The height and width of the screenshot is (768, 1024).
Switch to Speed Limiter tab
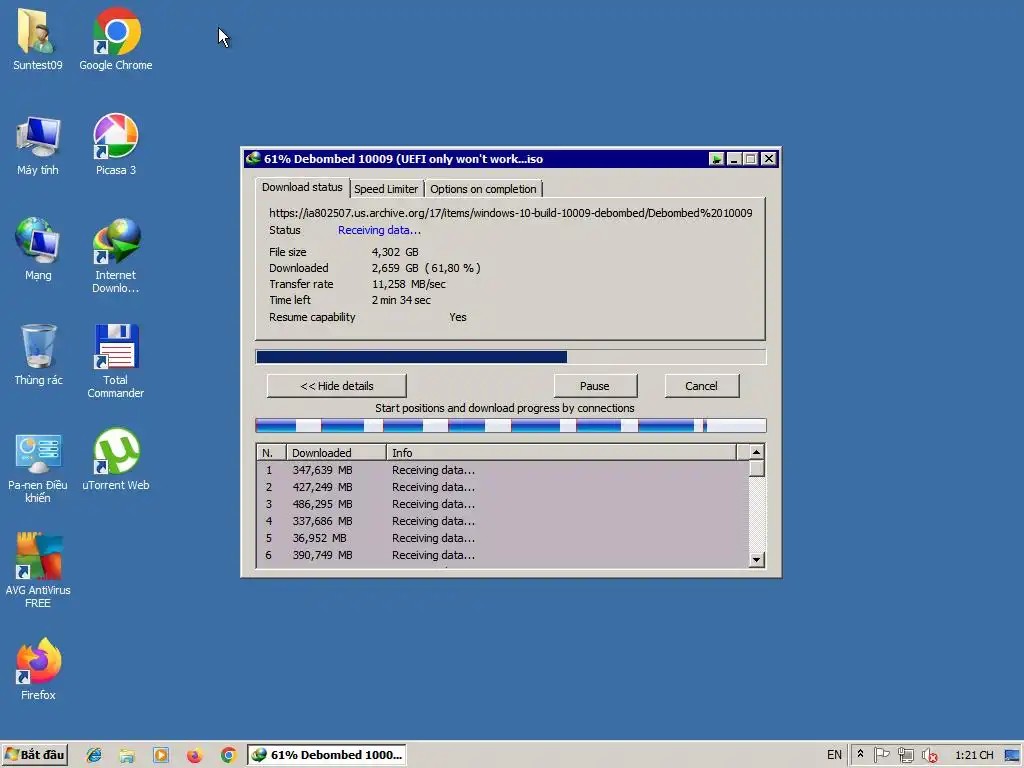[x=386, y=189]
